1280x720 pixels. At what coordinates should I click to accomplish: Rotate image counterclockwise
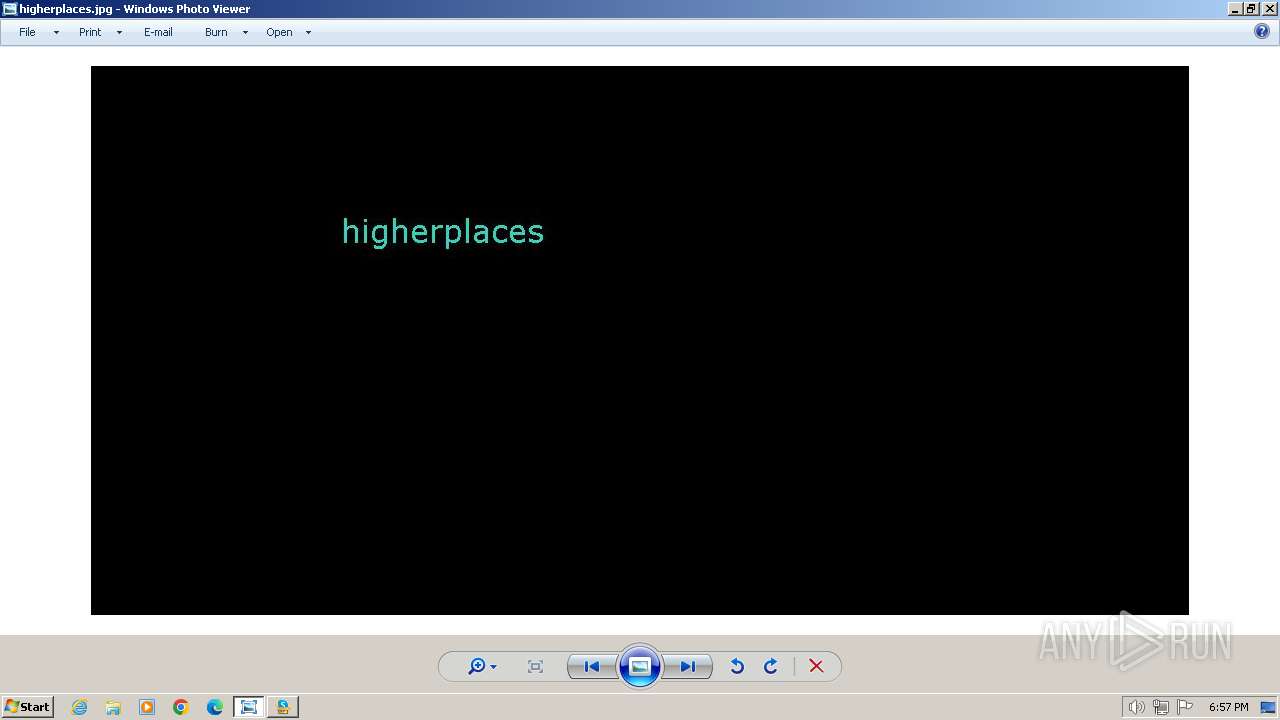coord(737,666)
